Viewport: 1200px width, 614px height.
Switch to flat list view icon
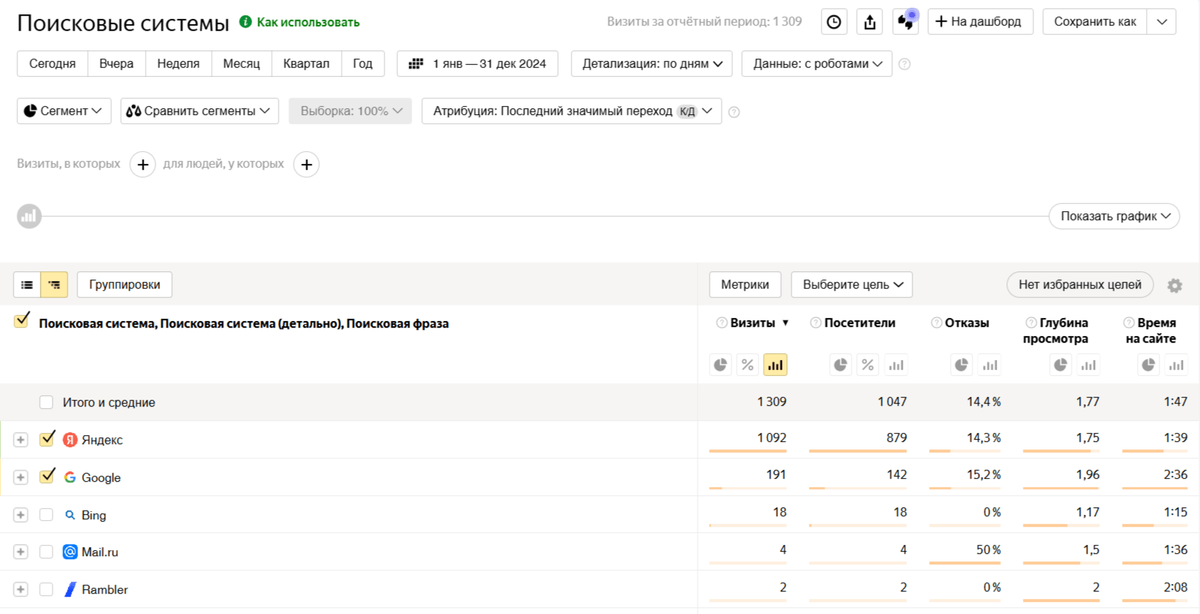click(27, 285)
